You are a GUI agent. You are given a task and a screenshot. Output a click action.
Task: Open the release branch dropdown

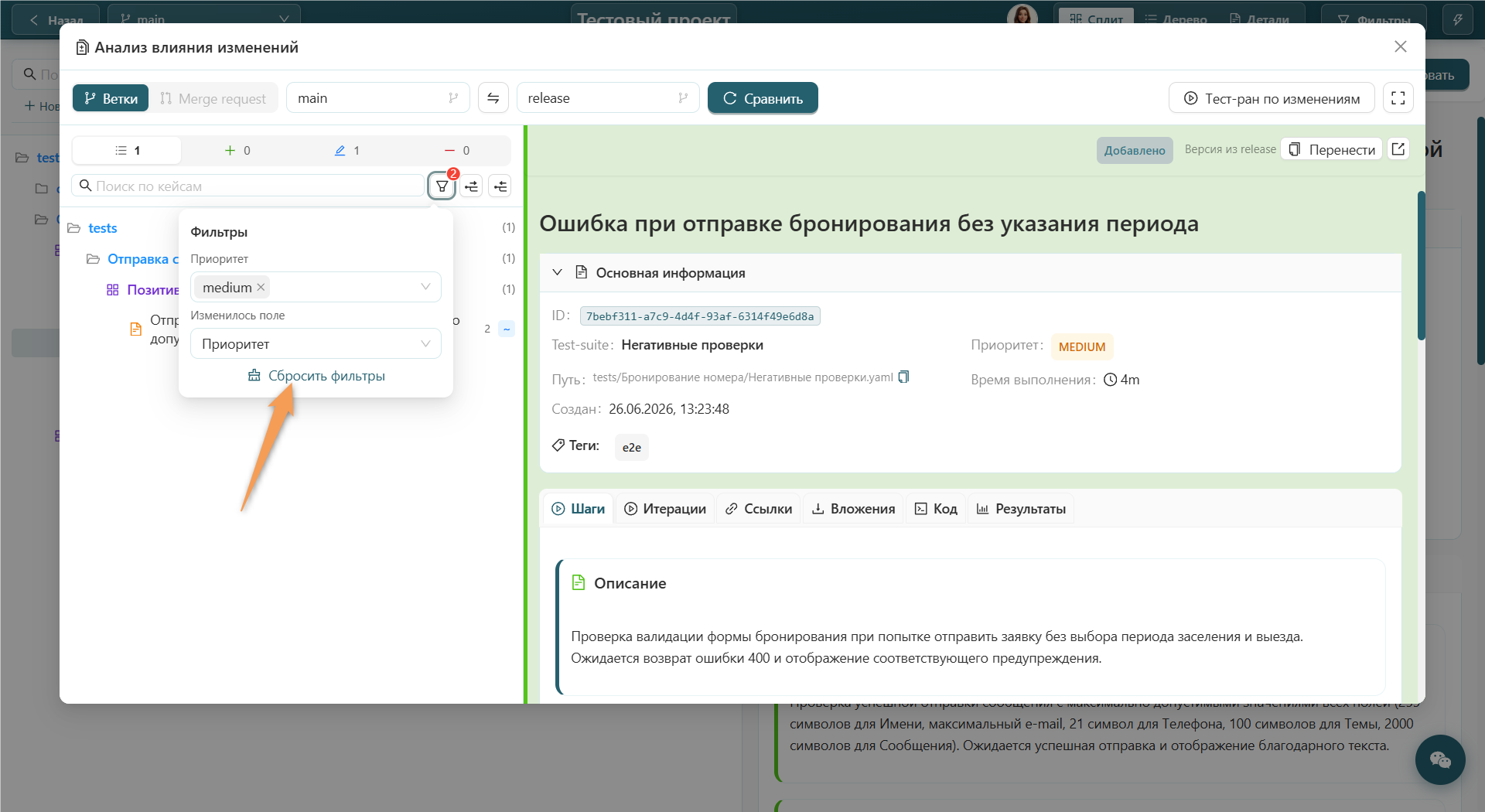(608, 98)
